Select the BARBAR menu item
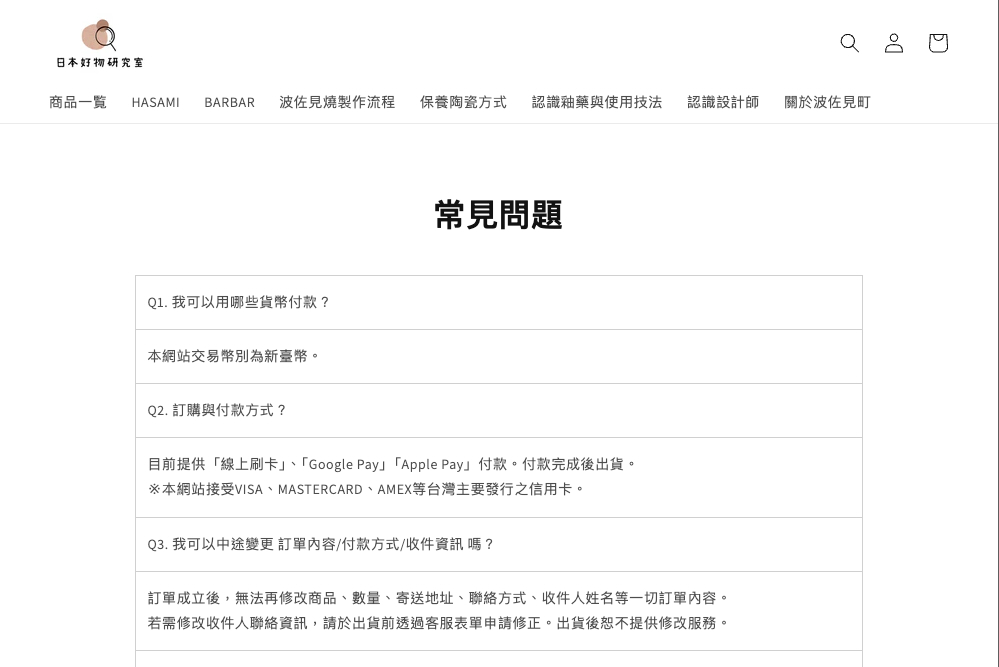This screenshot has height=667, width=999. pyautogui.click(x=229, y=102)
